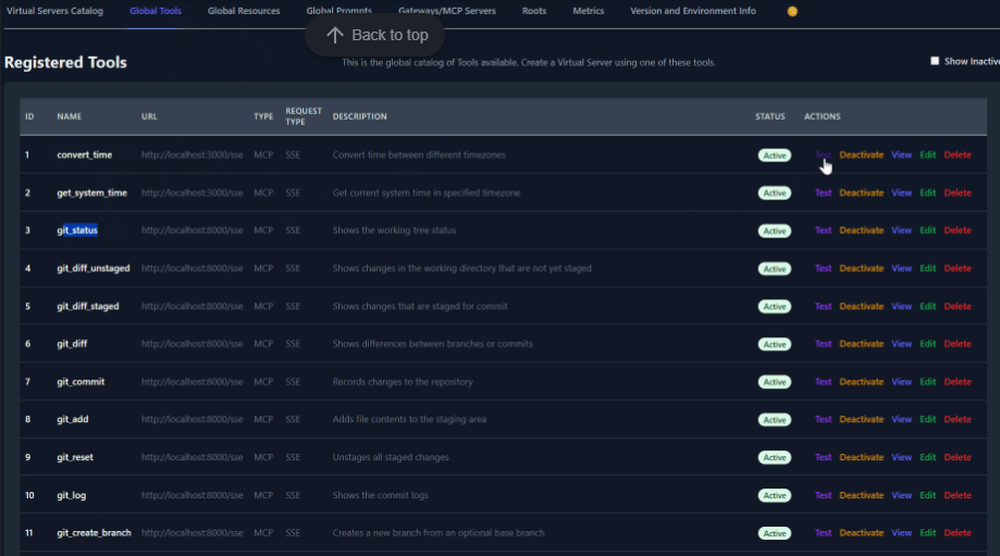
Task: Edit the git_status tool
Action: pyautogui.click(x=927, y=230)
